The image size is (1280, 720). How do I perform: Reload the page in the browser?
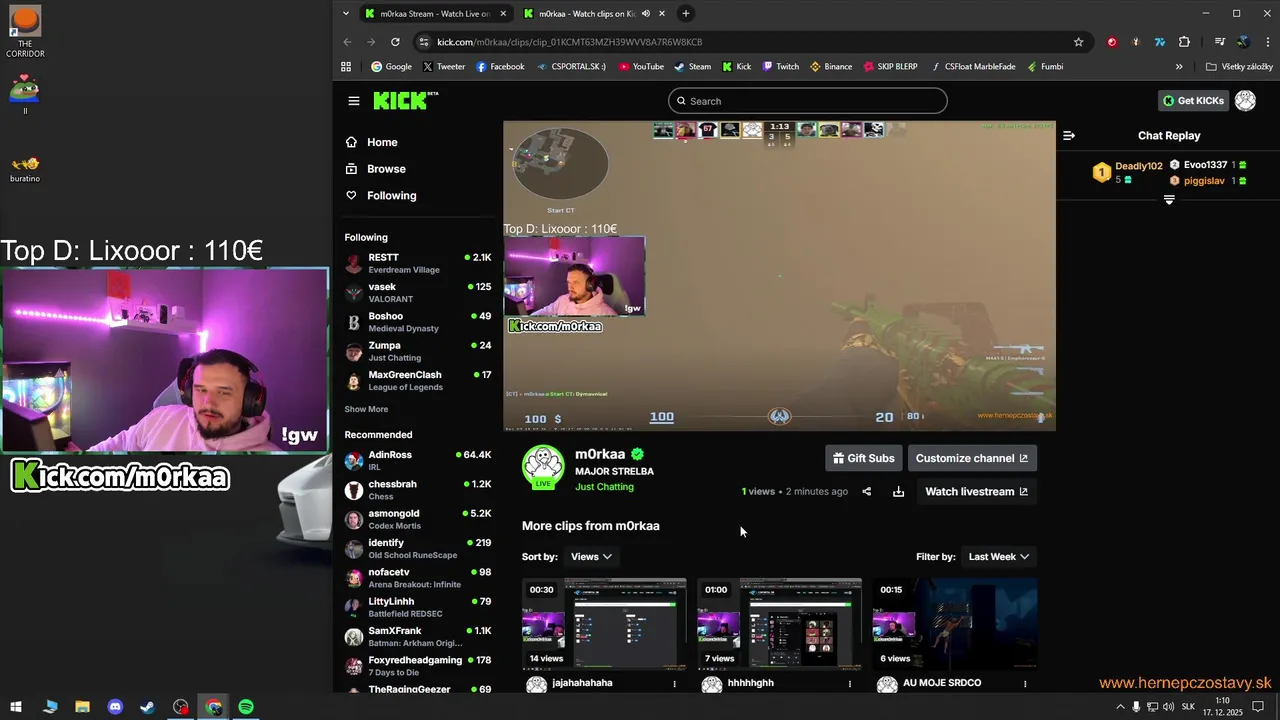(395, 42)
